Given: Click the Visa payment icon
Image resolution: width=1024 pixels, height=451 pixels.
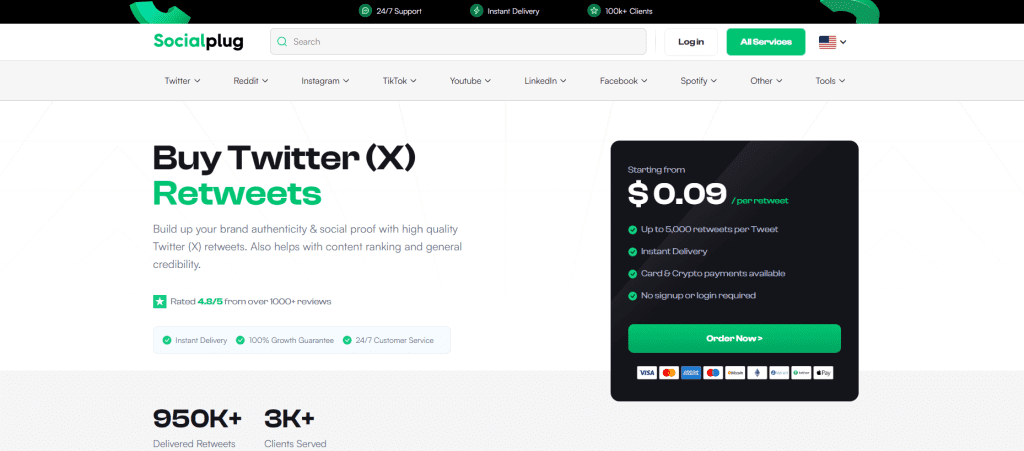Looking at the screenshot, I should click(x=647, y=373).
